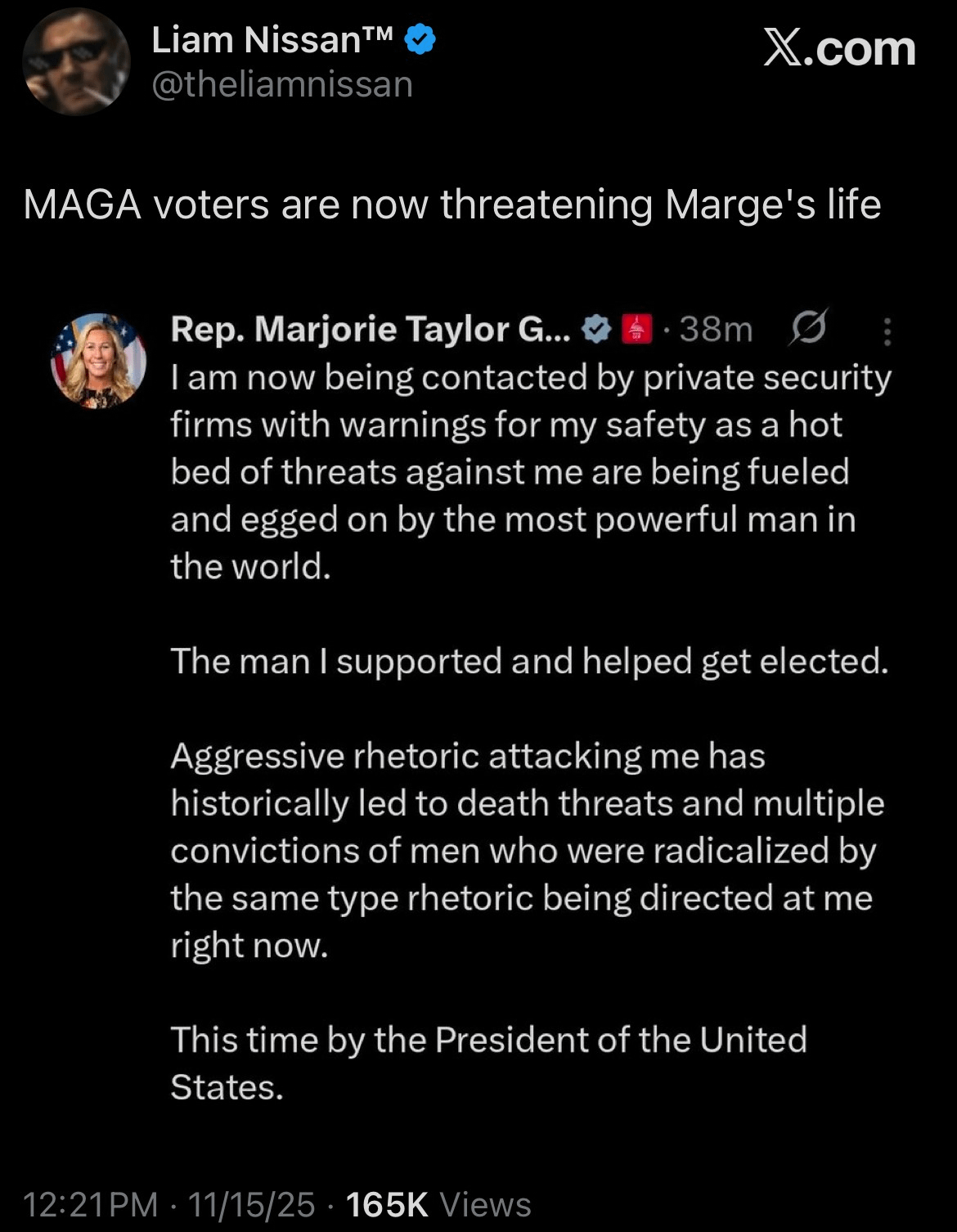Open the 165K Views count
Viewport: 957px width, 1232px height.
click(x=438, y=1204)
